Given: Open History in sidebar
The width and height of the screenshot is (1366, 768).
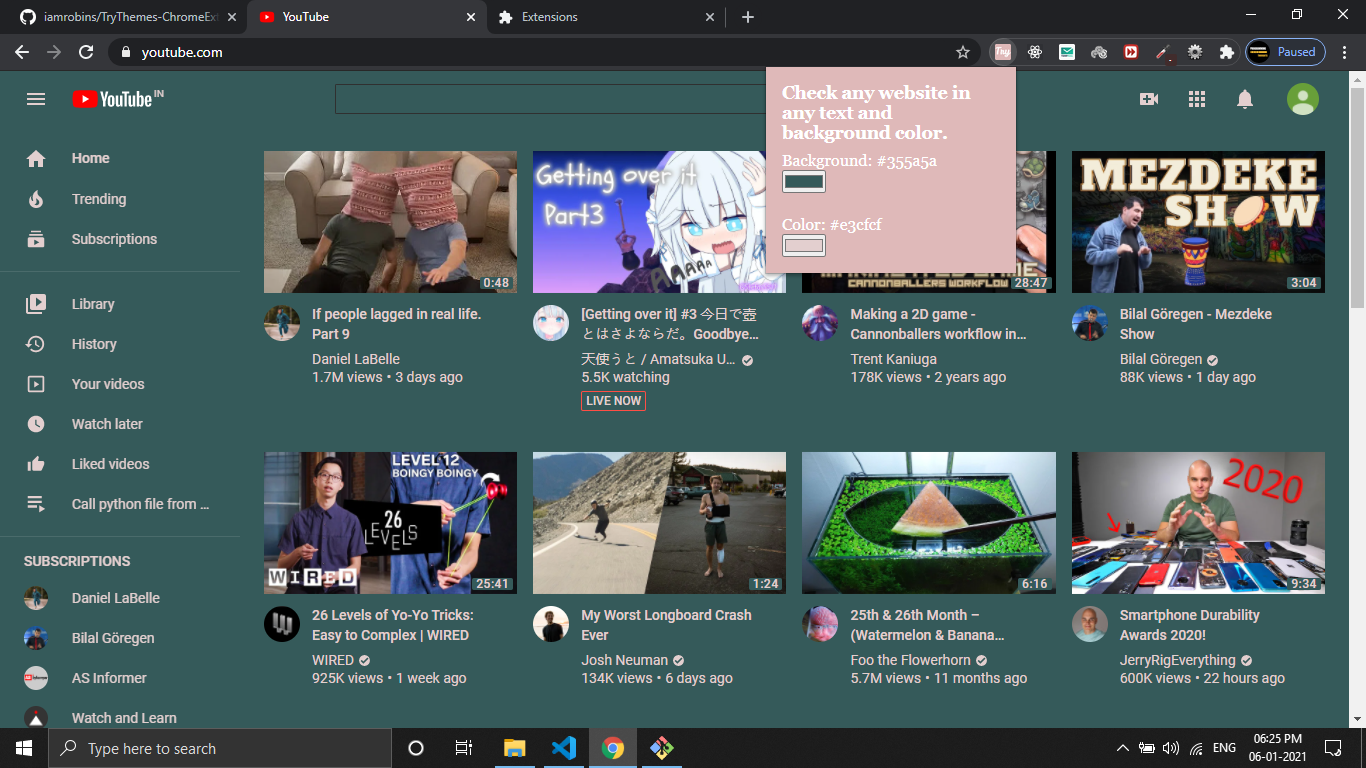Looking at the screenshot, I should [x=120, y=344].
